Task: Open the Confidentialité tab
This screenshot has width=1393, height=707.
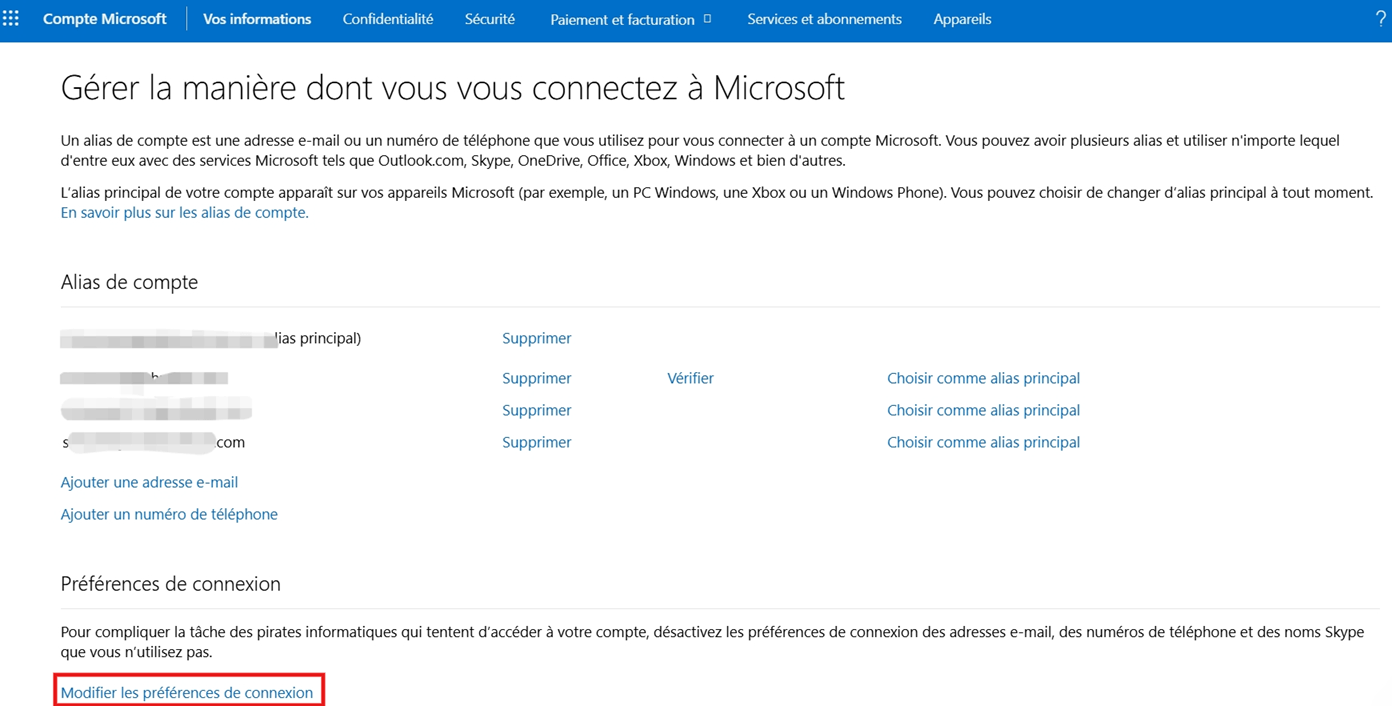Action: coord(388,19)
